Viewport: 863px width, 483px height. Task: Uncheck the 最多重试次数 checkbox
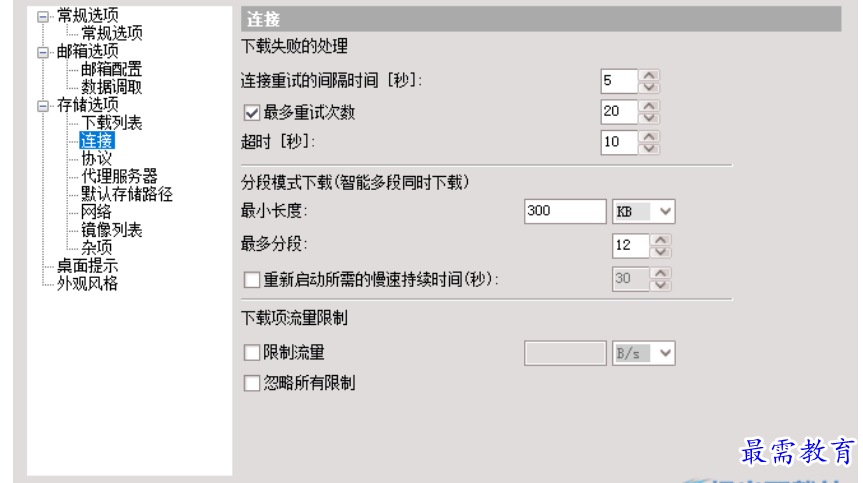[x=252, y=113]
